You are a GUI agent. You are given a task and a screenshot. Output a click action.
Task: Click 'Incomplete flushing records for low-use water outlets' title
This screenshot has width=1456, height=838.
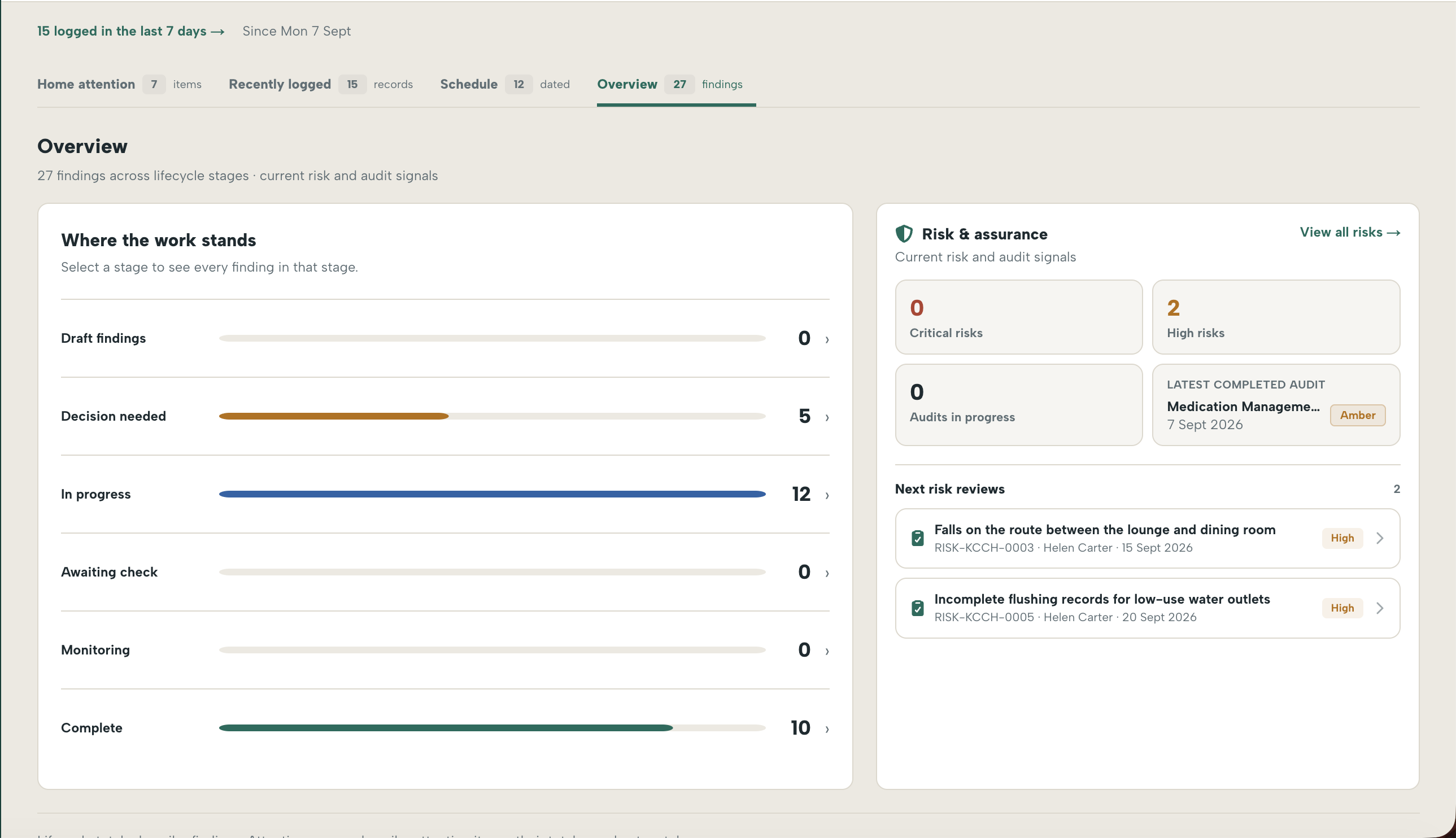click(1102, 599)
